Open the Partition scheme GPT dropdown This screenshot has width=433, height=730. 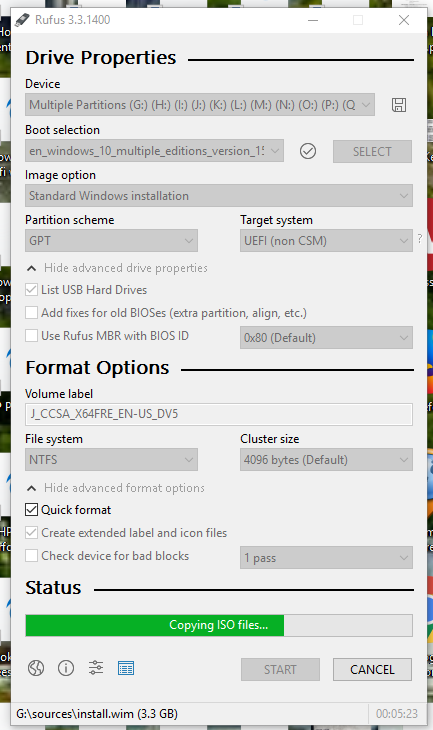[x=111, y=241]
